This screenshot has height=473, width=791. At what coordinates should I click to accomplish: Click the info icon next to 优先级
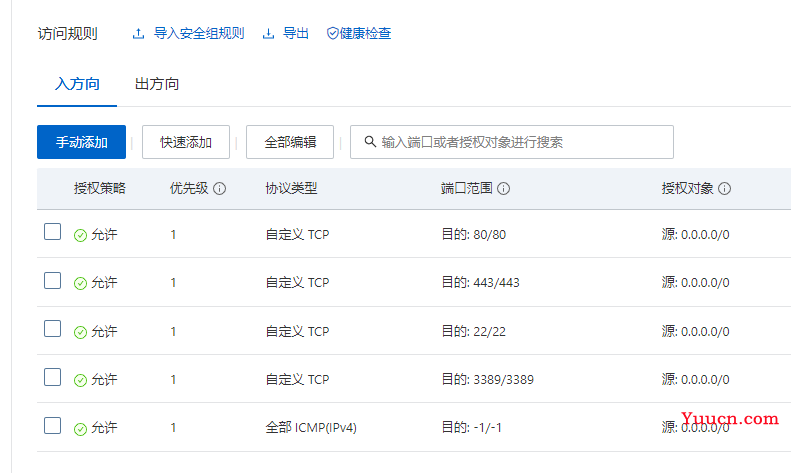[x=219, y=189]
